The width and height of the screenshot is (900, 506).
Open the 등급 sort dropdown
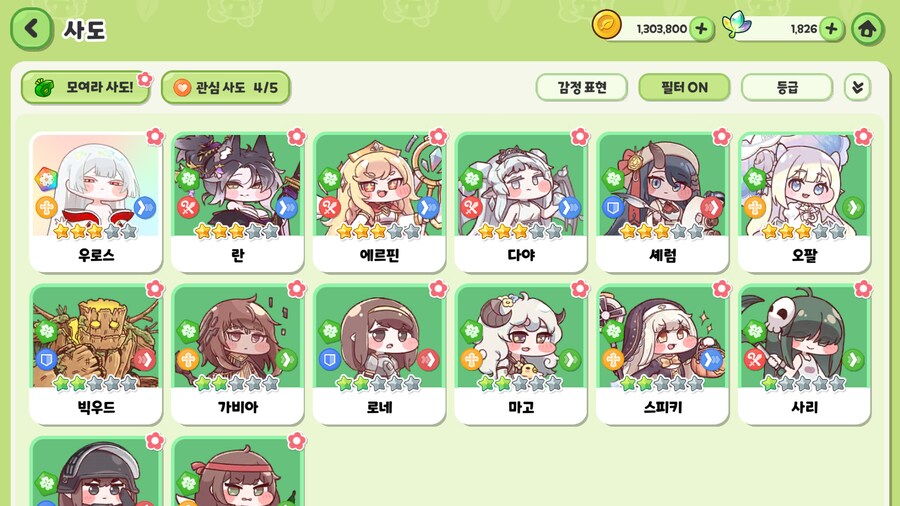point(787,88)
